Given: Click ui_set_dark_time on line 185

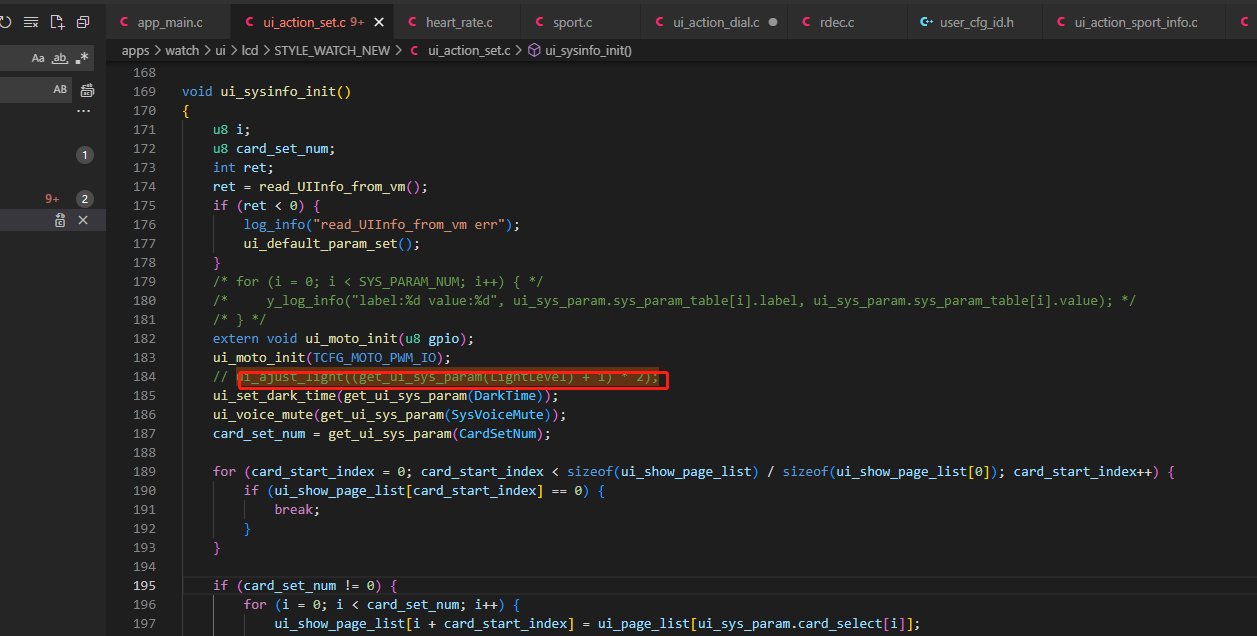Looking at the screenshot, I should [274, 395].
